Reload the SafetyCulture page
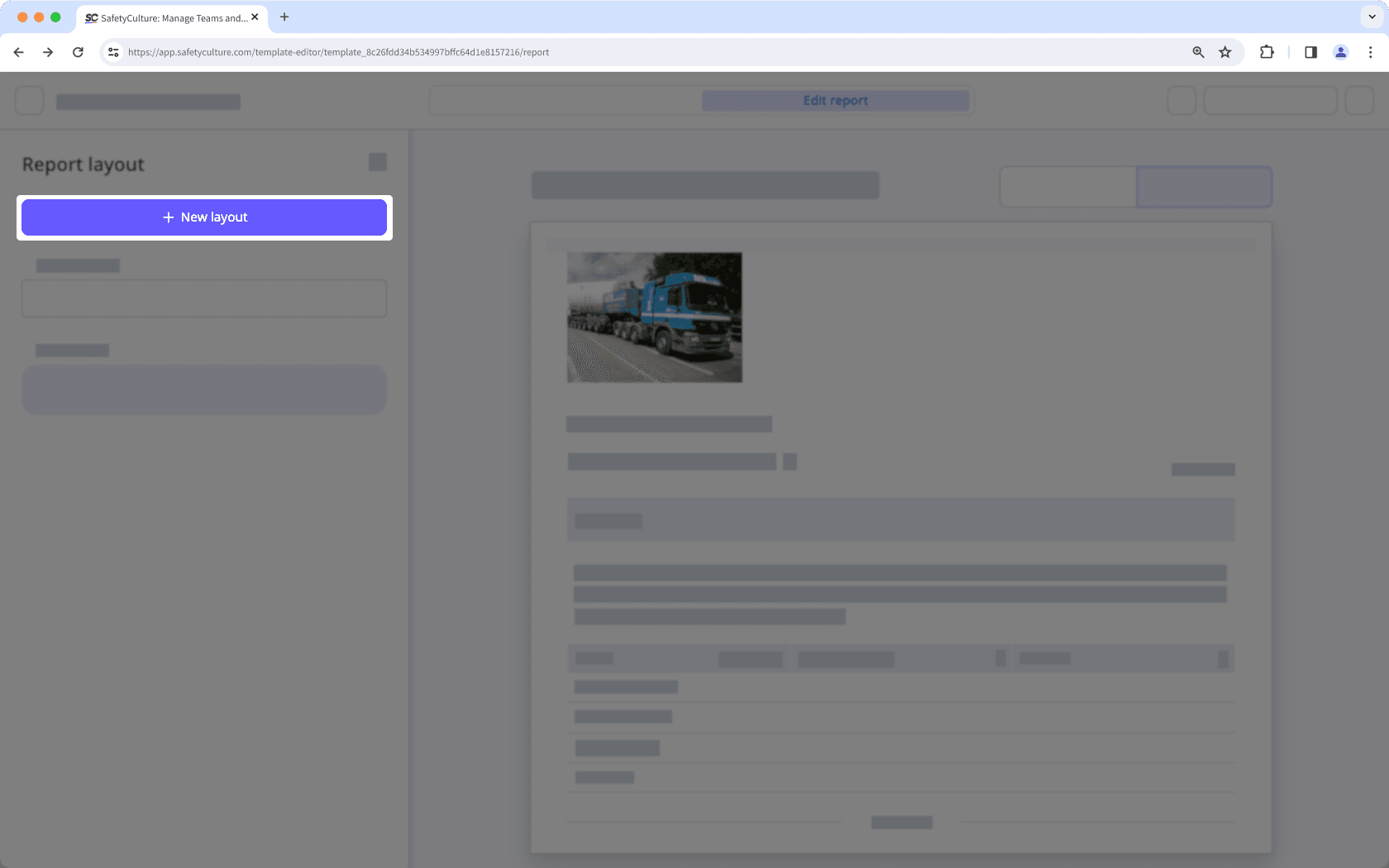This screenshot has height=868, width=1389. 78,51
